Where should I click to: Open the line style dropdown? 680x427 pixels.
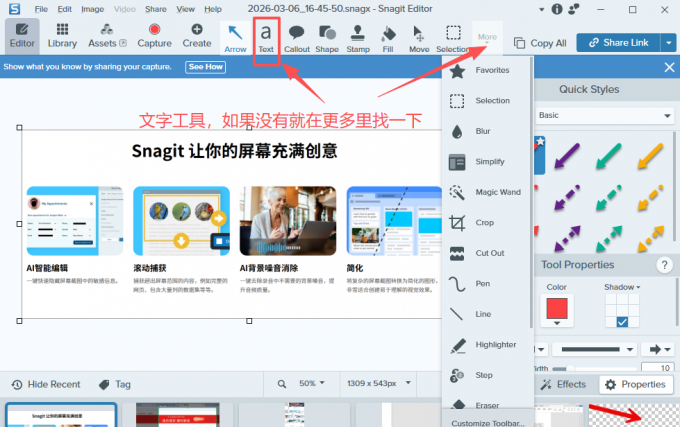[x=596, y=349]
